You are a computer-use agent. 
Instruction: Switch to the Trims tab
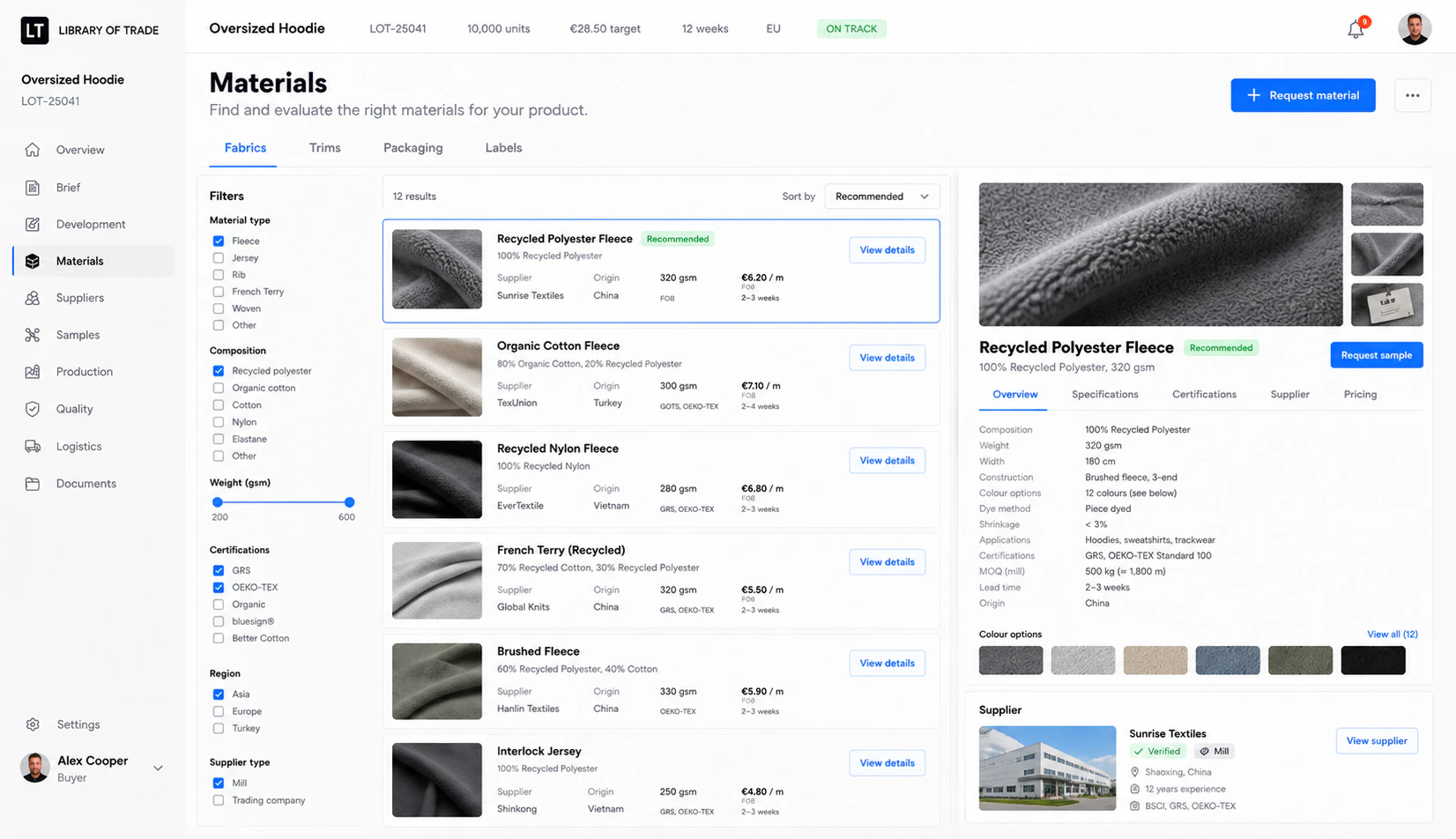tap(325, 148)
